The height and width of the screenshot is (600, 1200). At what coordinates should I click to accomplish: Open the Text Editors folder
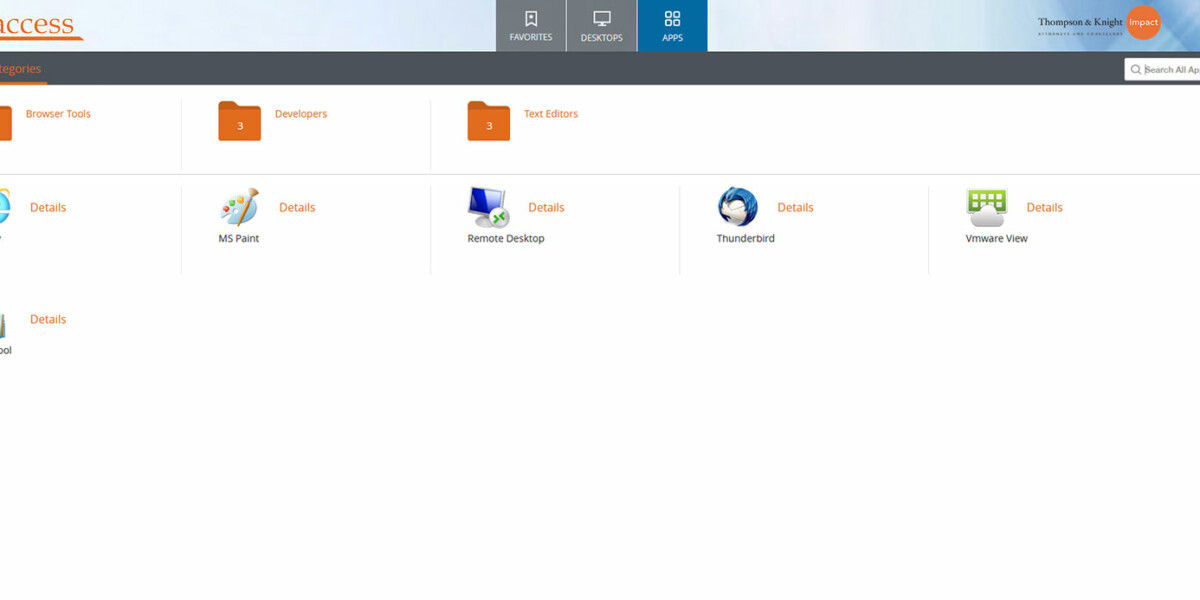pos(488,120)
